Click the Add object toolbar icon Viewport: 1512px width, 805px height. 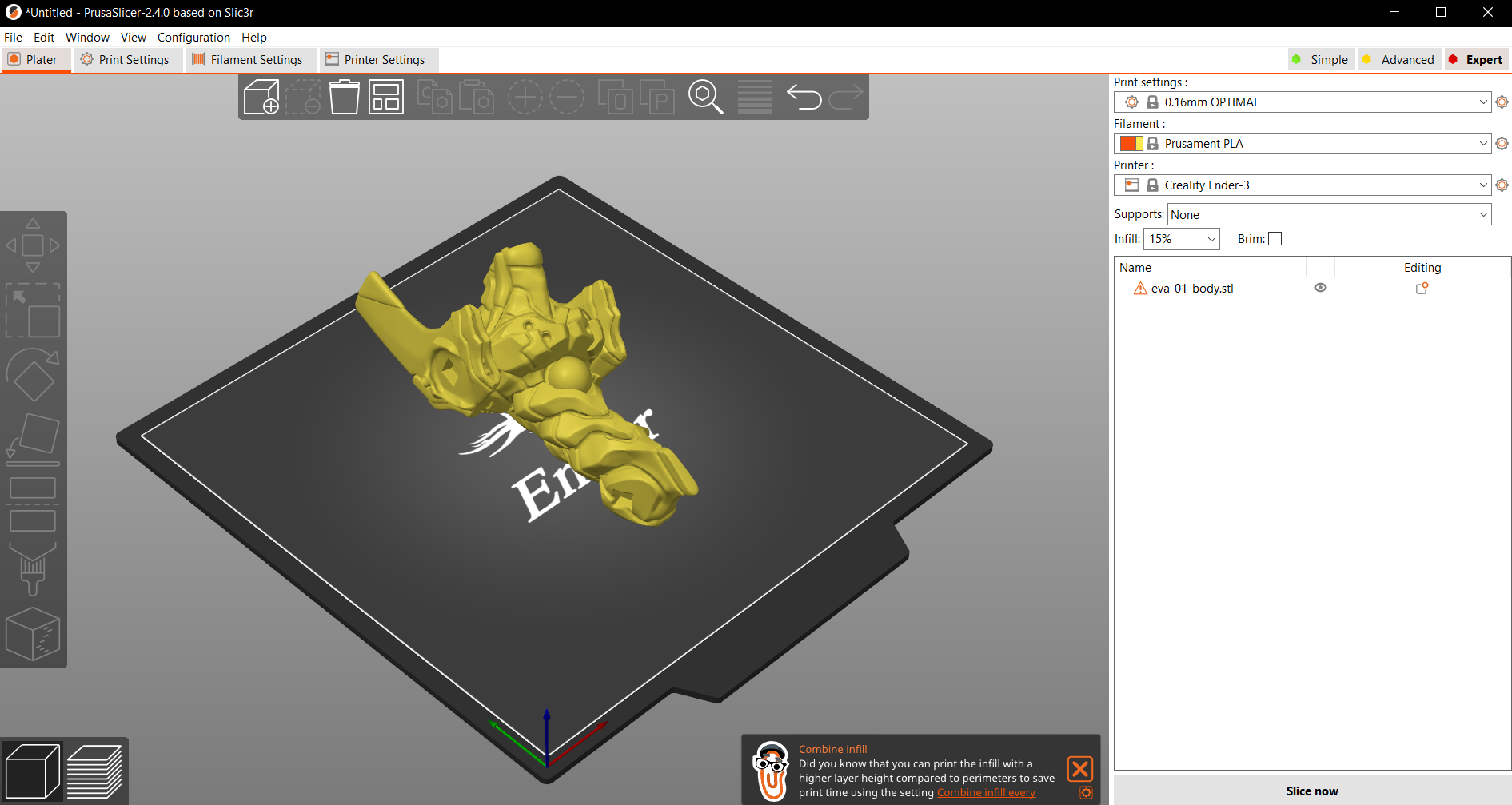pos(261,98)
